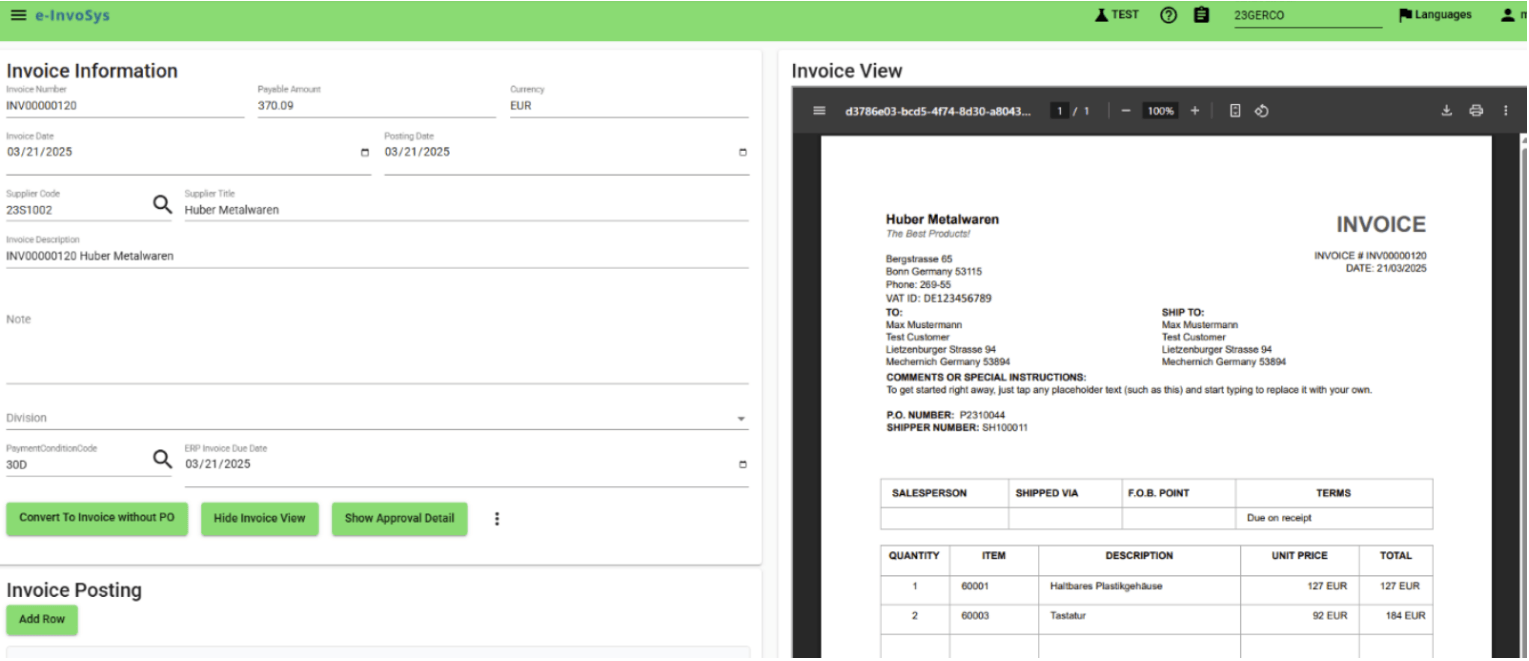The image size is (1529, 661).
Task: Open the Invoice Date calendar picker
Action: click(x=364, y=153)
